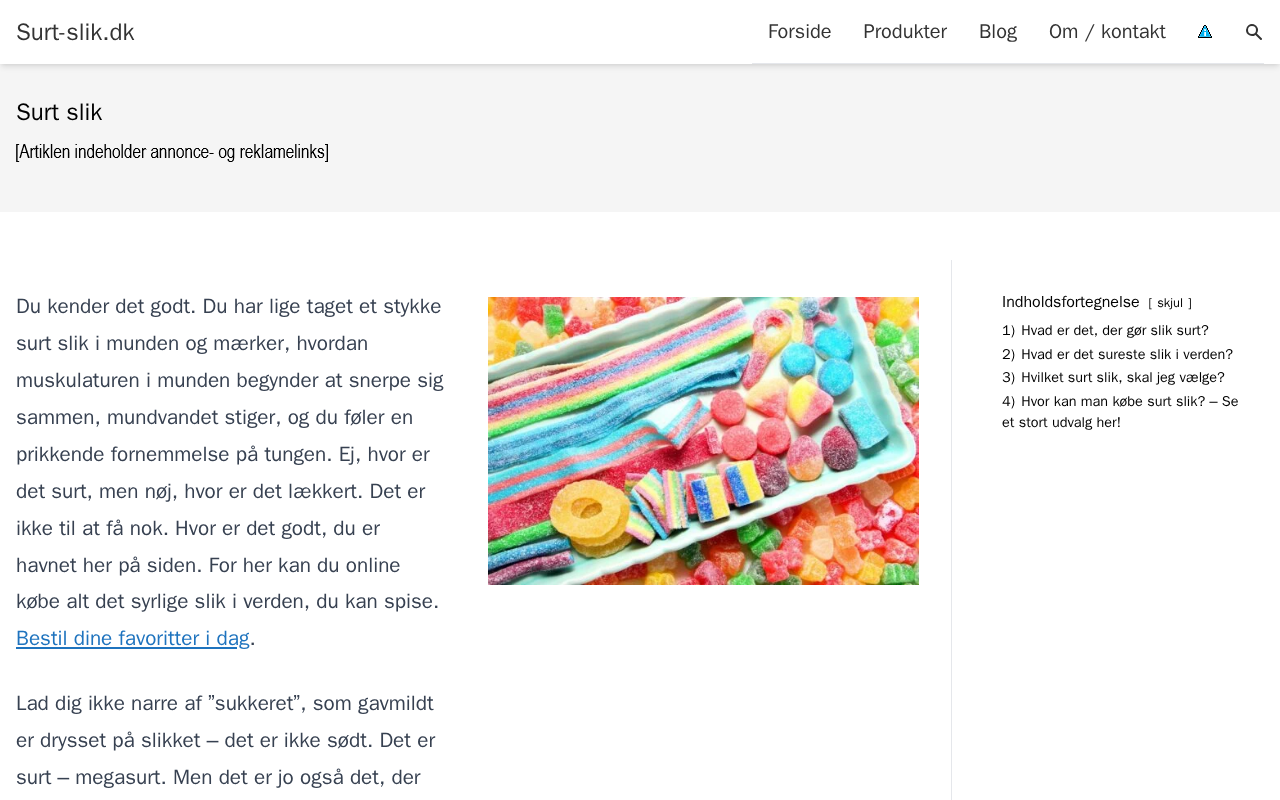Go to Surt-slik.dk site logo
Screen dimensions: 1280x800
click(x=75, y=32)
